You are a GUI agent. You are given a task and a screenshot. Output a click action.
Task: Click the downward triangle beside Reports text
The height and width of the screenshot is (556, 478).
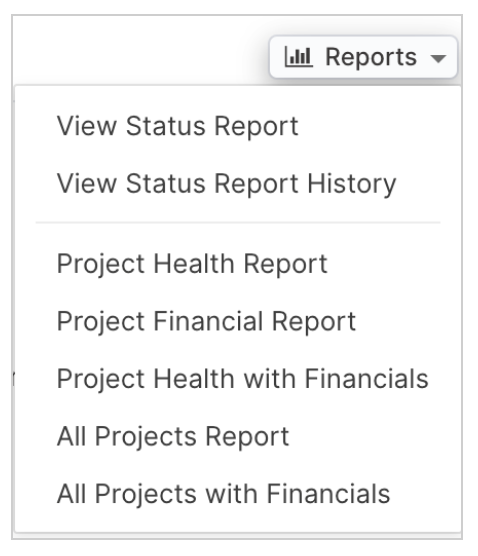pos(438,59)
